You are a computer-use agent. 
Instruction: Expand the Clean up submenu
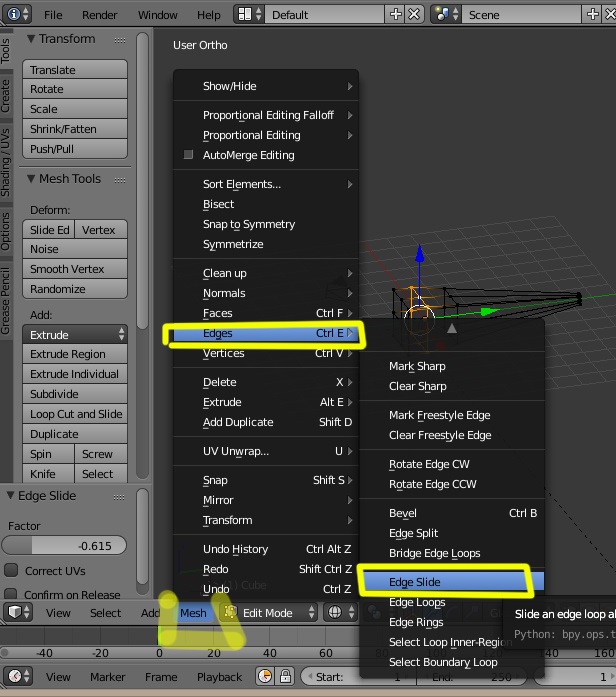pos(266,273)
